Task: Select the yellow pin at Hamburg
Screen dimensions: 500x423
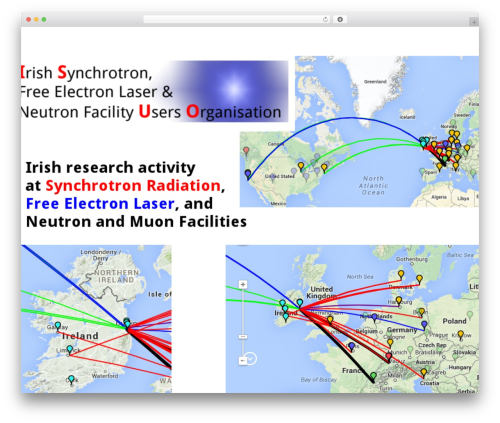Action: (x=399, y=301)
